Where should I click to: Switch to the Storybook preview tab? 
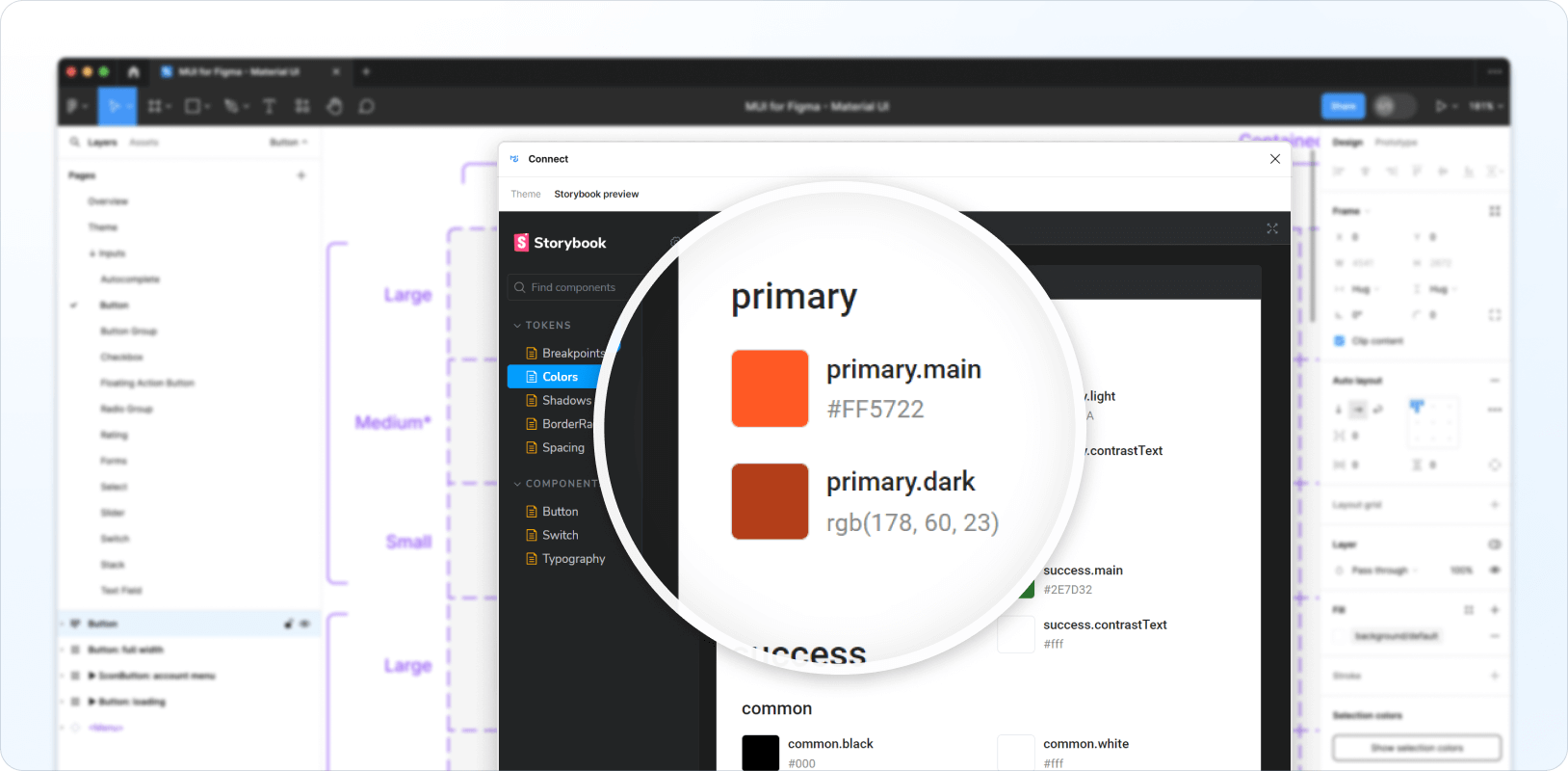[x=596, y=195]
